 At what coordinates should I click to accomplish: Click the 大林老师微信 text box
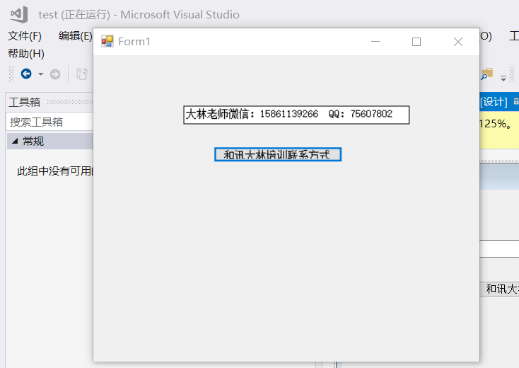(296, 115)
